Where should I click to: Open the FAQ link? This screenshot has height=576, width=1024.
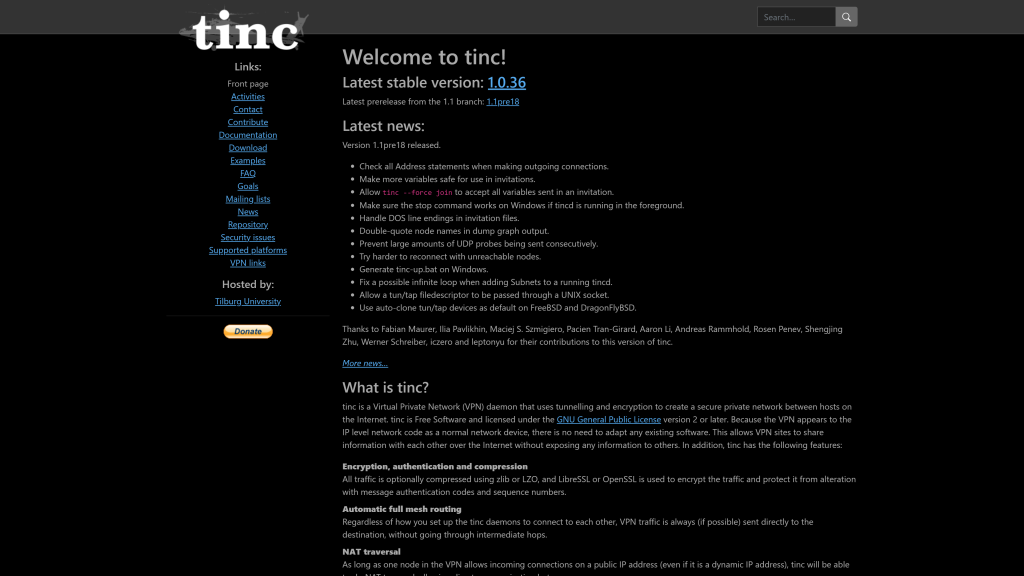click(x=248, y=173)
